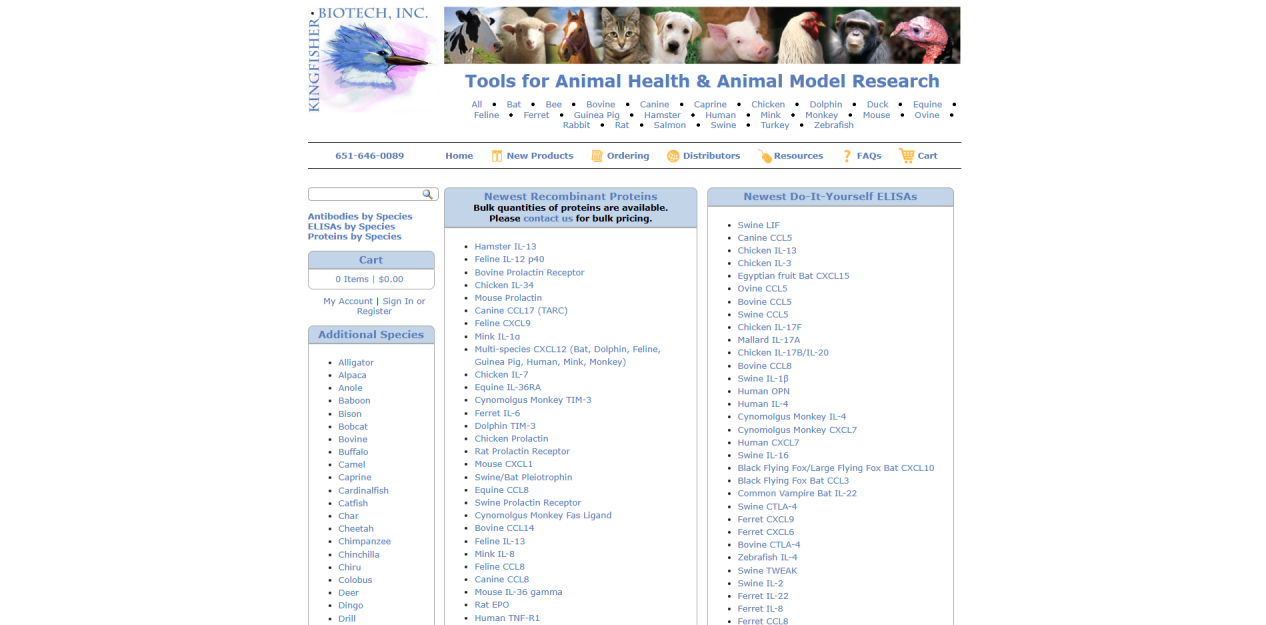Click the Resources tag icon

click(x=765, y=156)
